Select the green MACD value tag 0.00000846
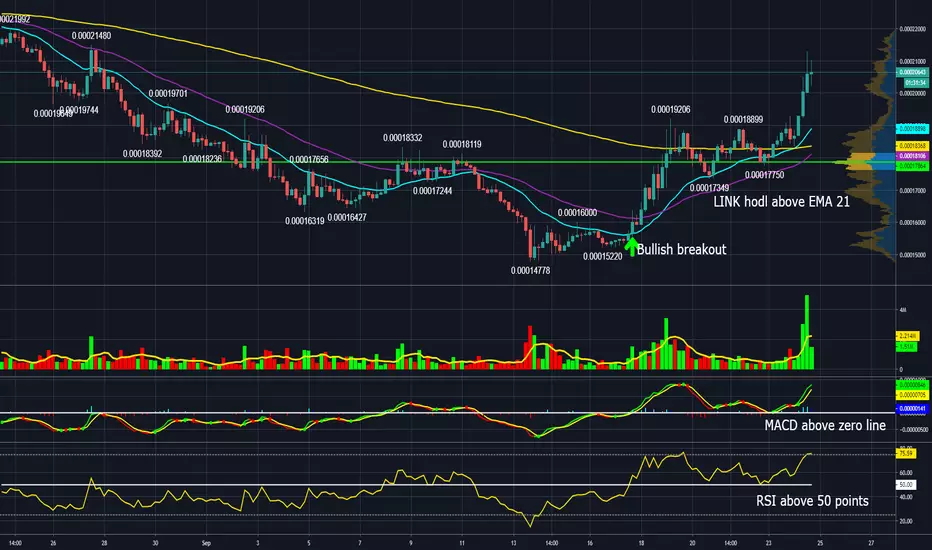The height and width of the screenshot is (550, 932). 912,385
